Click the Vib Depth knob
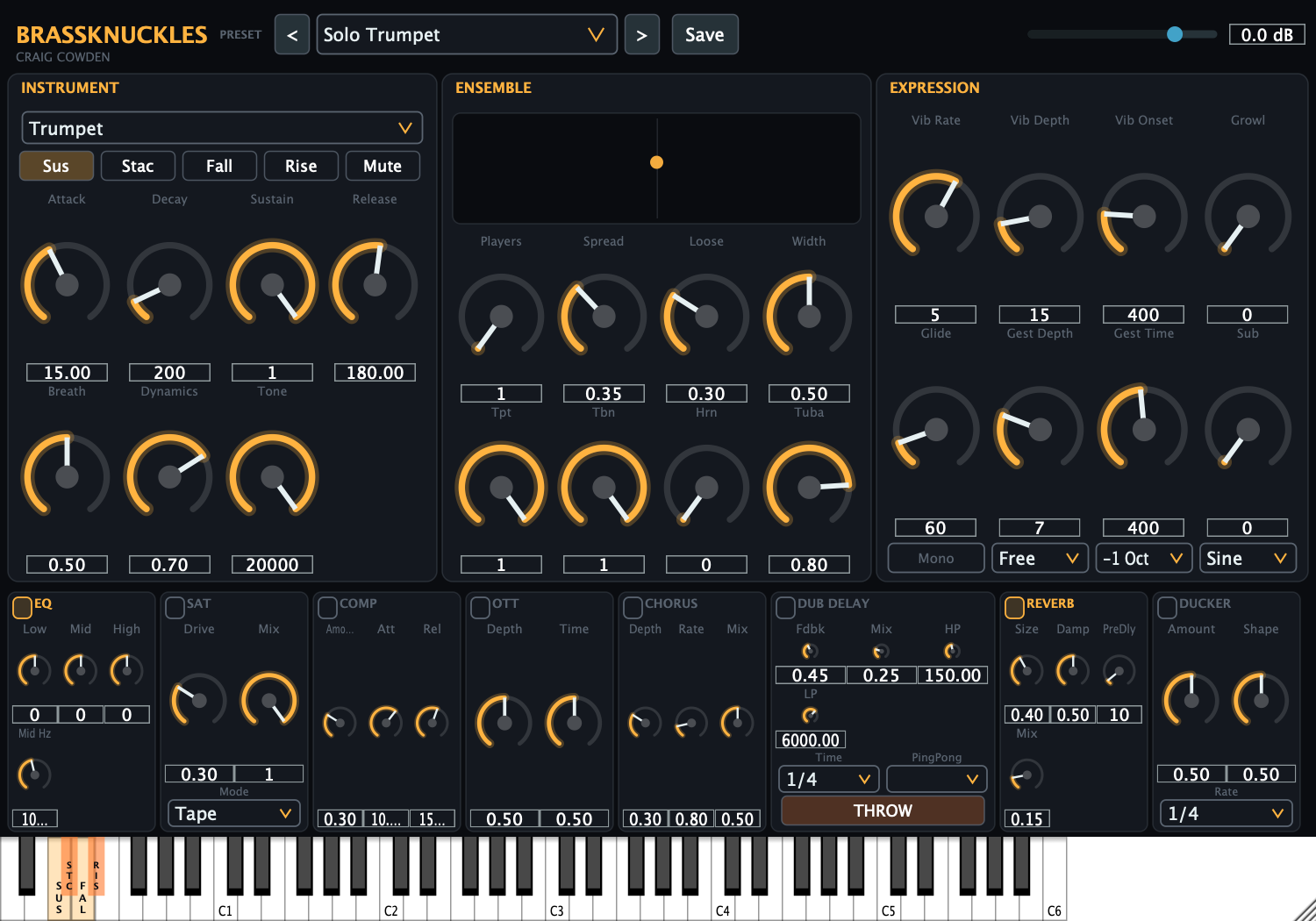Image resolution: width=1316 pixels, height=921 pixels. [x=1040, y=216]
